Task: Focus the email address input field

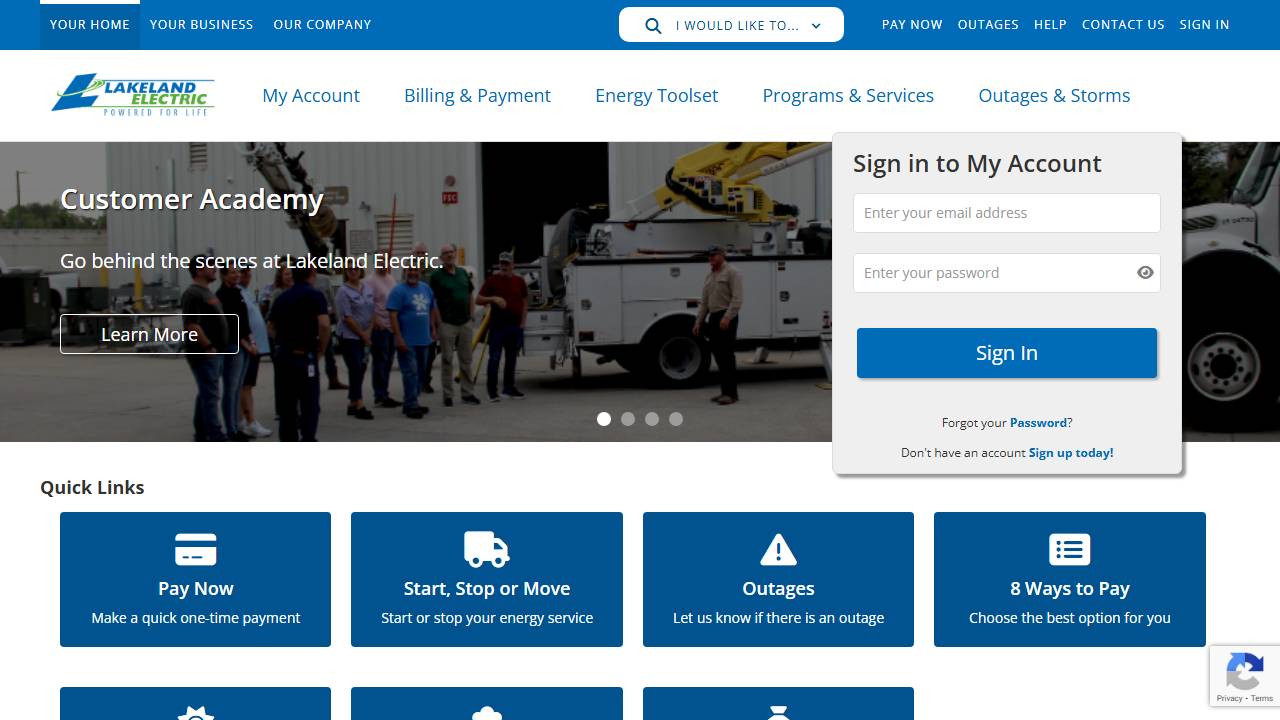Action: [1006, 213]
